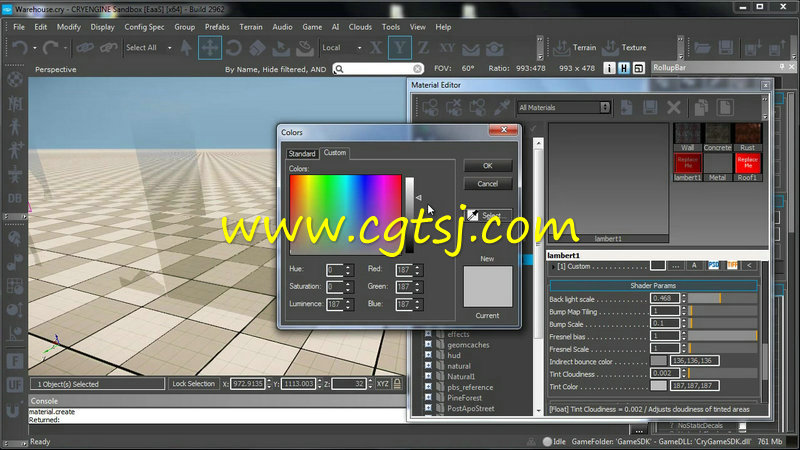Toggle the Z axis constraint
Image resolution: width=800 pixels, height=450 pixels.
[423, 48]
